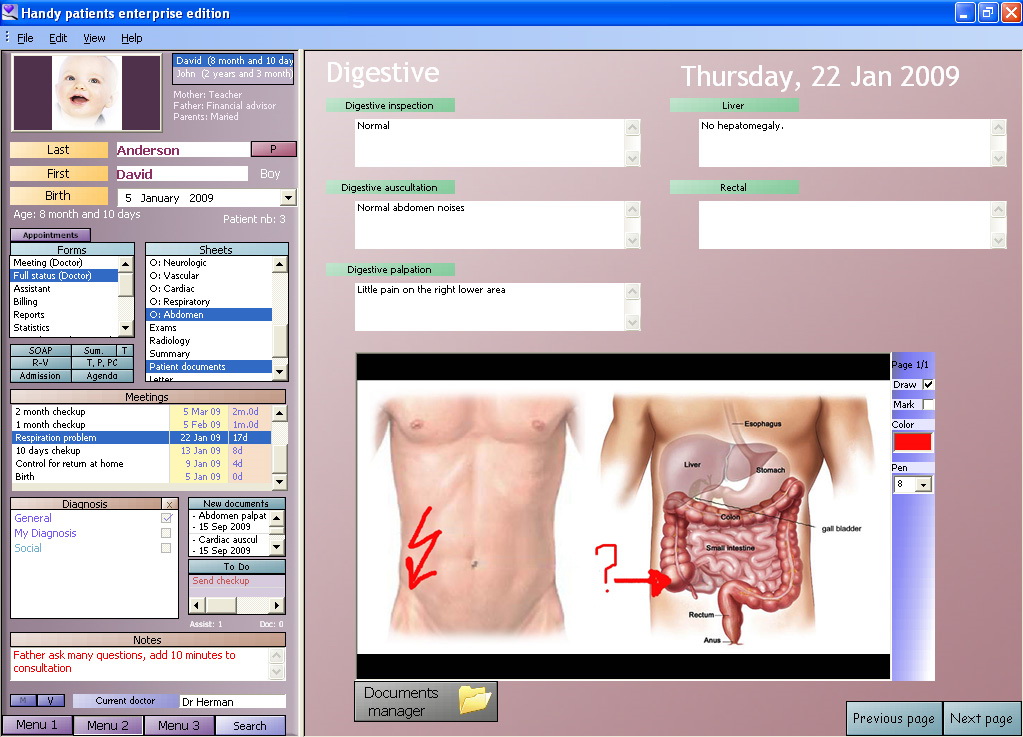Click the Search button

coord(250,725)
